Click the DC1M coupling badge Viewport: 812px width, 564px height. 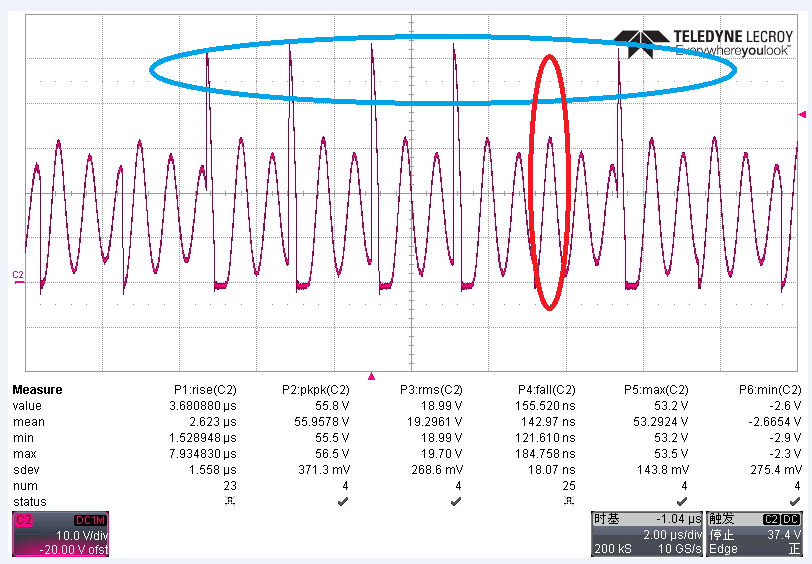tap(91, 520)
